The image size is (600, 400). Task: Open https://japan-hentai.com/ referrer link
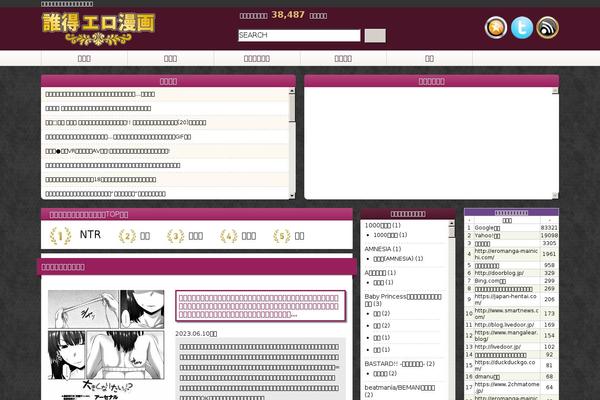point(505,299)
